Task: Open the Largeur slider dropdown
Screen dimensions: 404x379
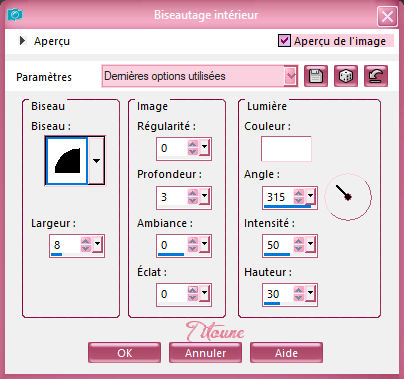Action: pos(97,244)
